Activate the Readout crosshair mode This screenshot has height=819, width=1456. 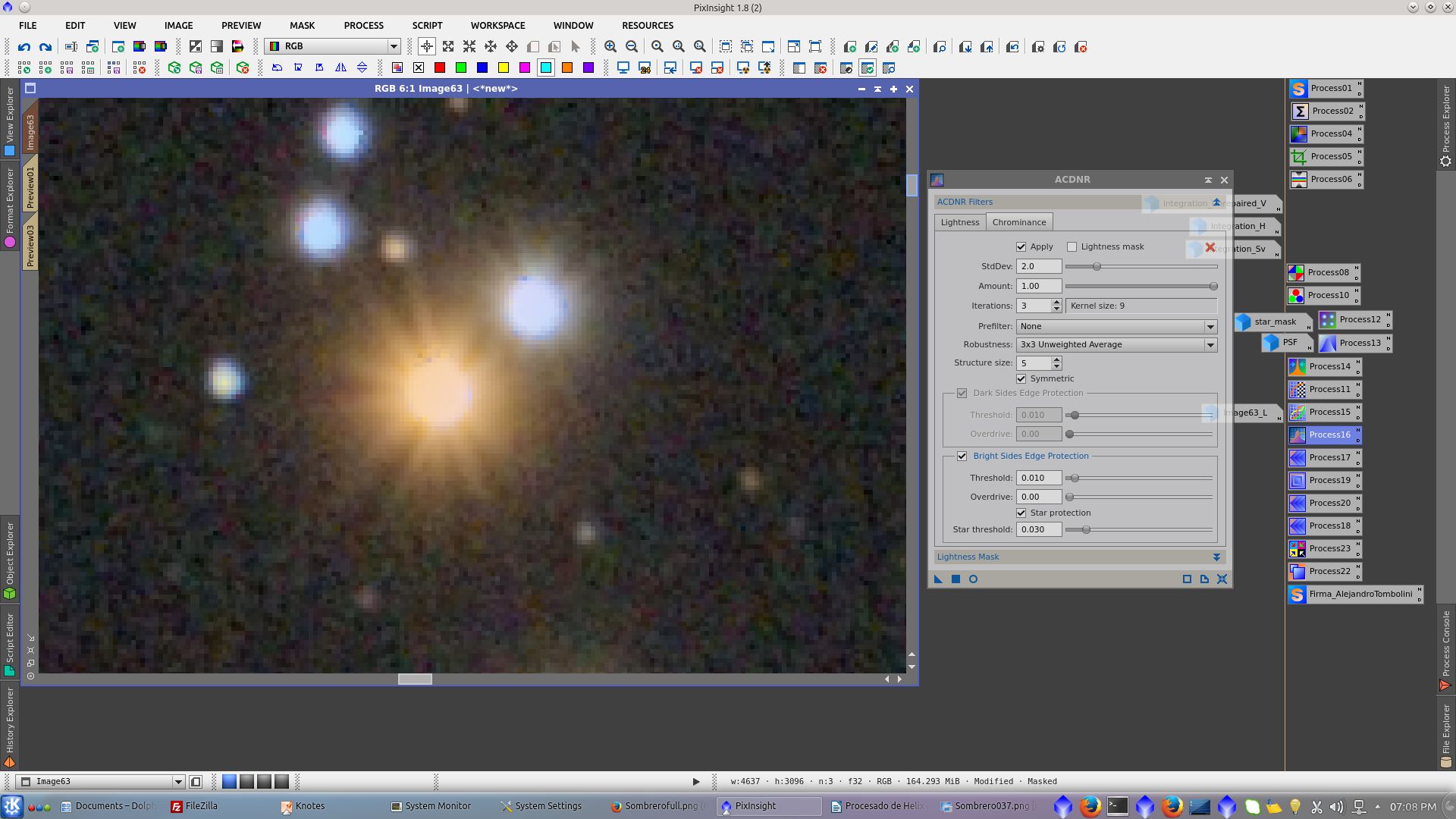[x=427, y=47]
